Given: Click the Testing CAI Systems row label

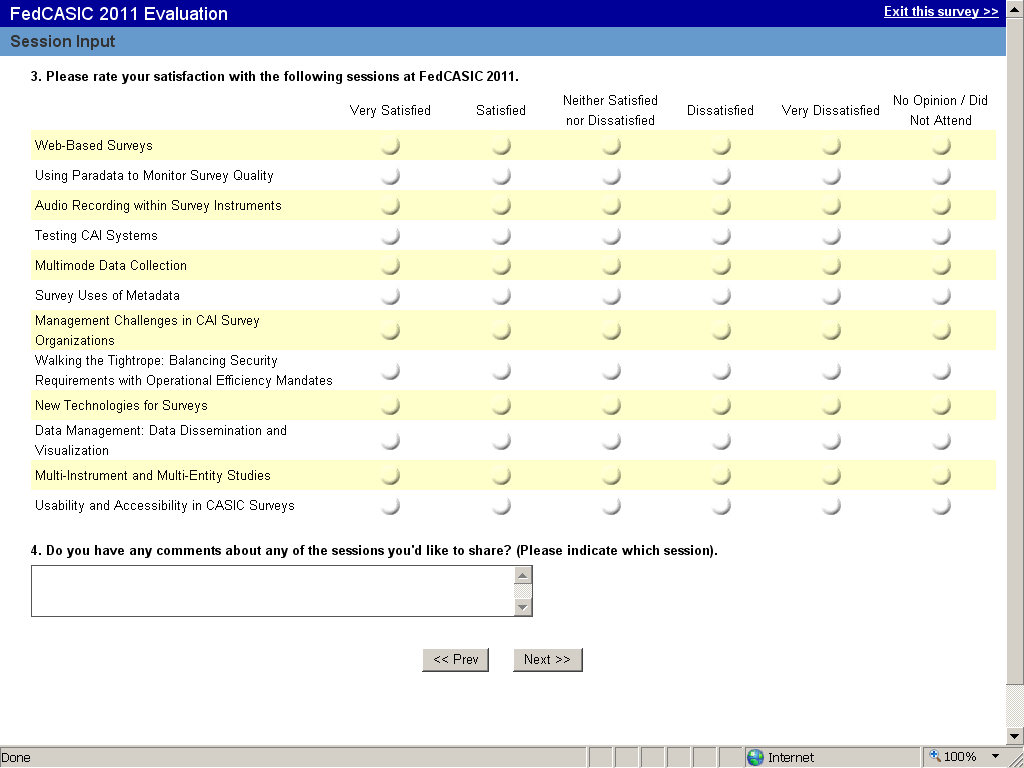Looking at the screenshot, I should (96, 236).
